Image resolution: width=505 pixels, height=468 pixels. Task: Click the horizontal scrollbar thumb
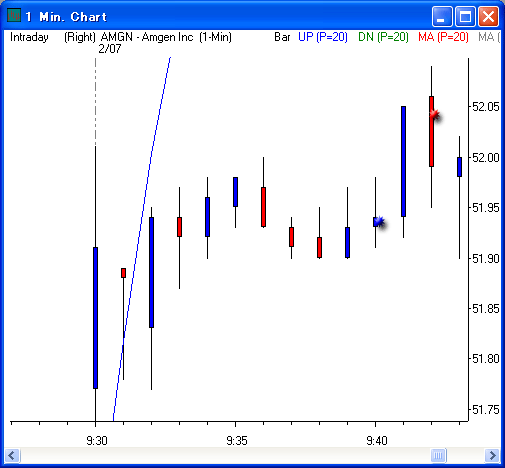click(x=438, y=455)
